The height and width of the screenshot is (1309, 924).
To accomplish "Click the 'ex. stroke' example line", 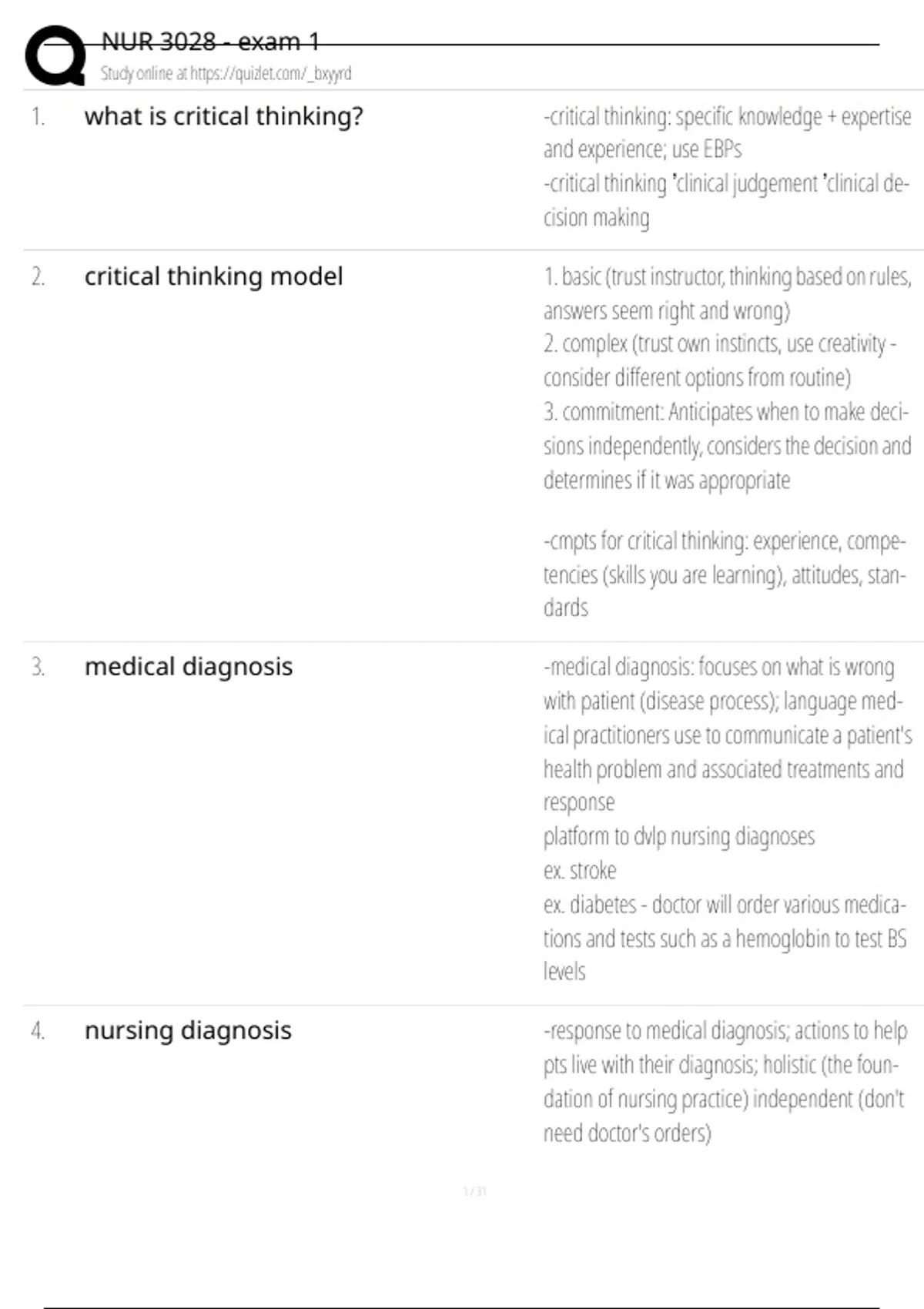I will click(x=580, y=871).
